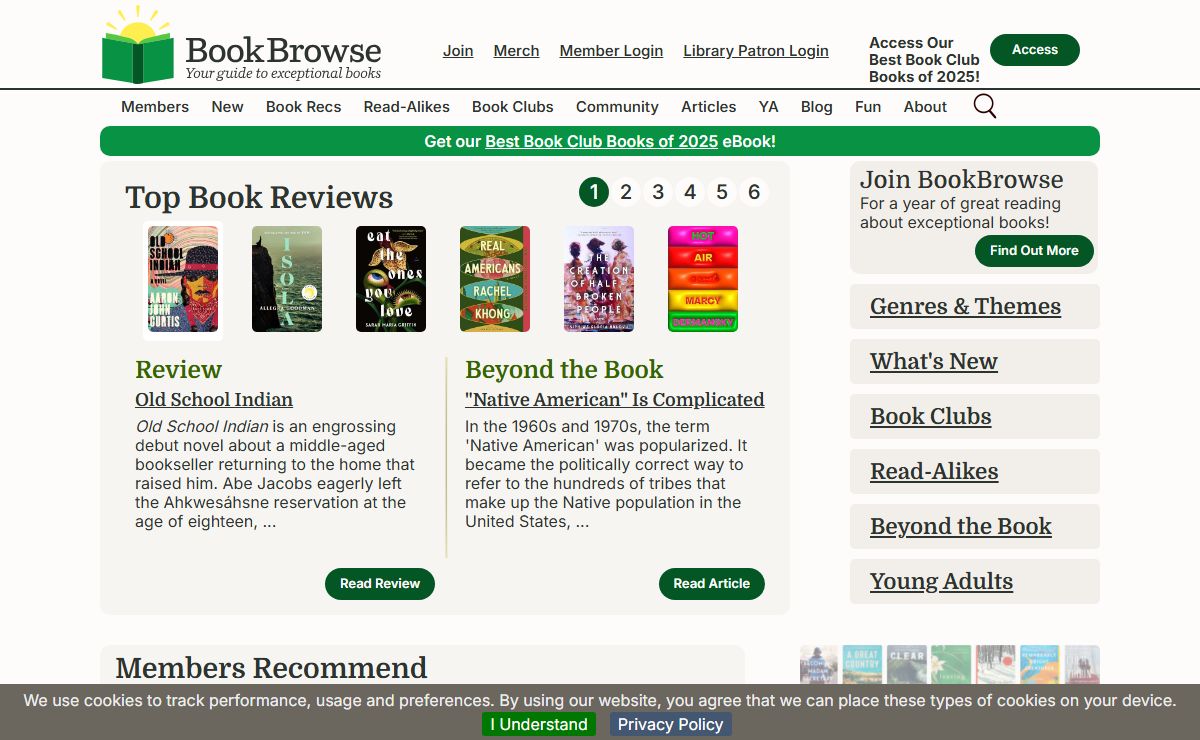Open the Members menu

(155, 107)
